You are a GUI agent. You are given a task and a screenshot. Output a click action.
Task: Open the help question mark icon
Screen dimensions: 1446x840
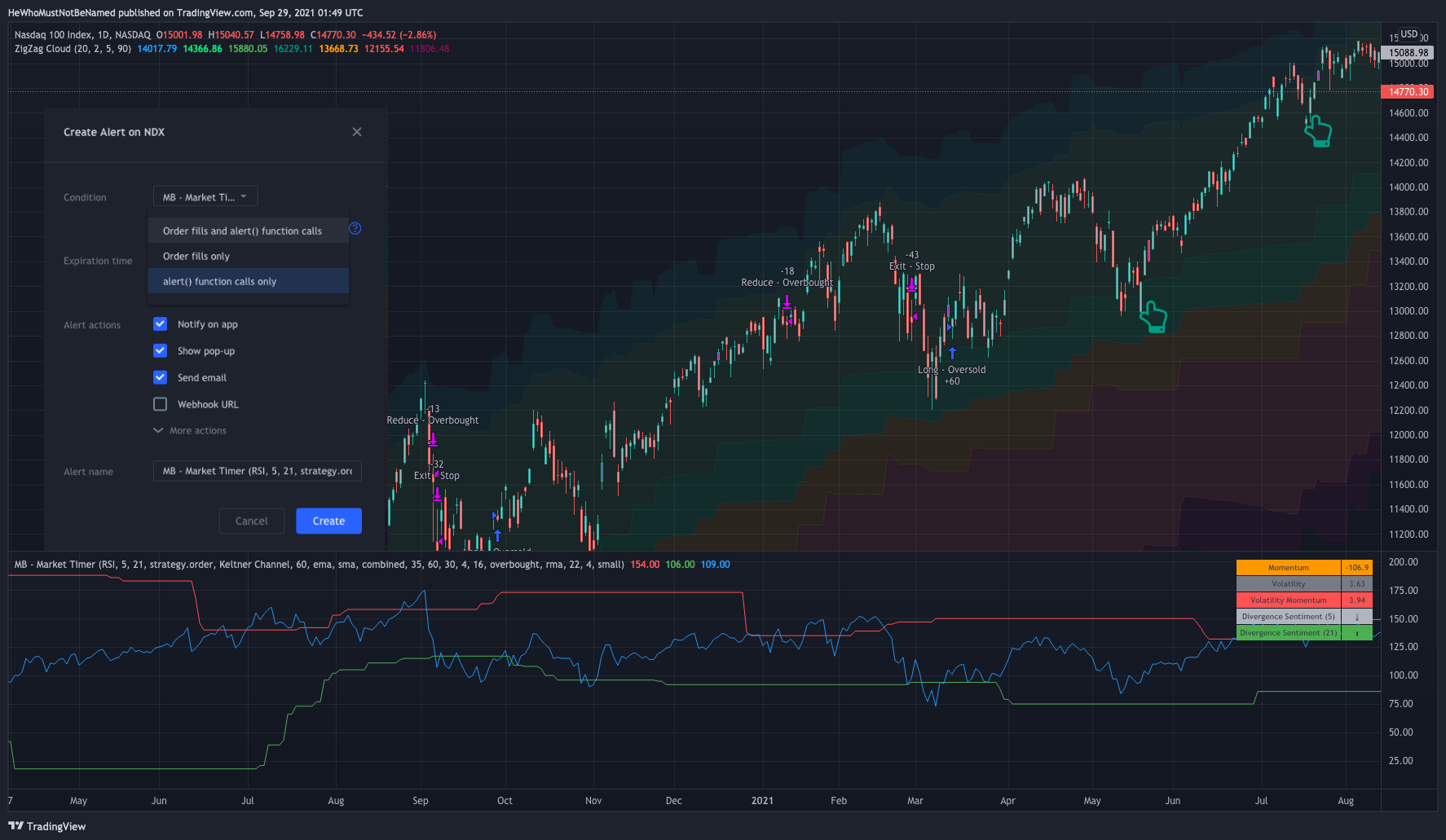click(355, 228)
